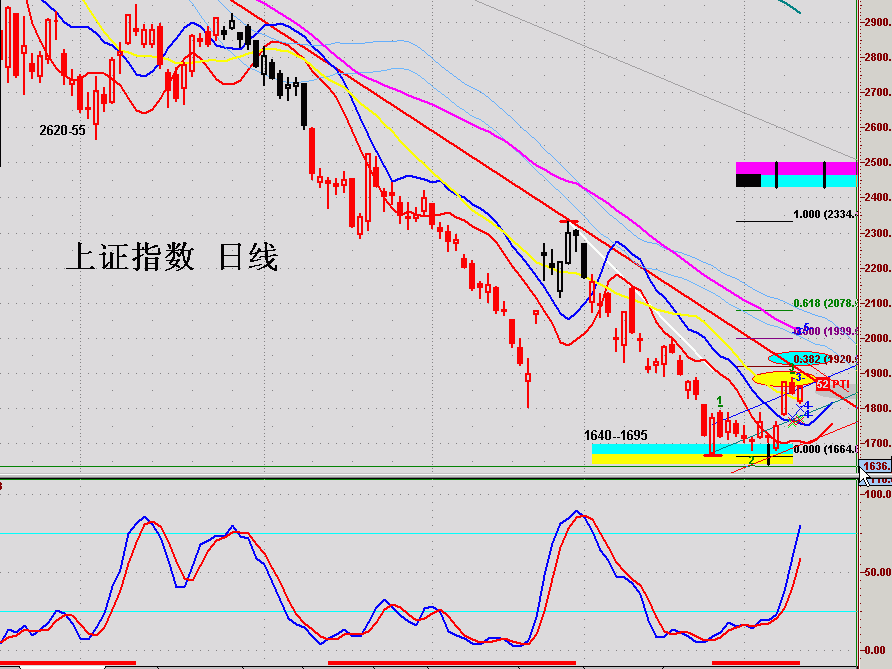Click the 2200 price axis label
Image resolution: width=892 pixels, height=669 pixels.
(x=877, y=269)
